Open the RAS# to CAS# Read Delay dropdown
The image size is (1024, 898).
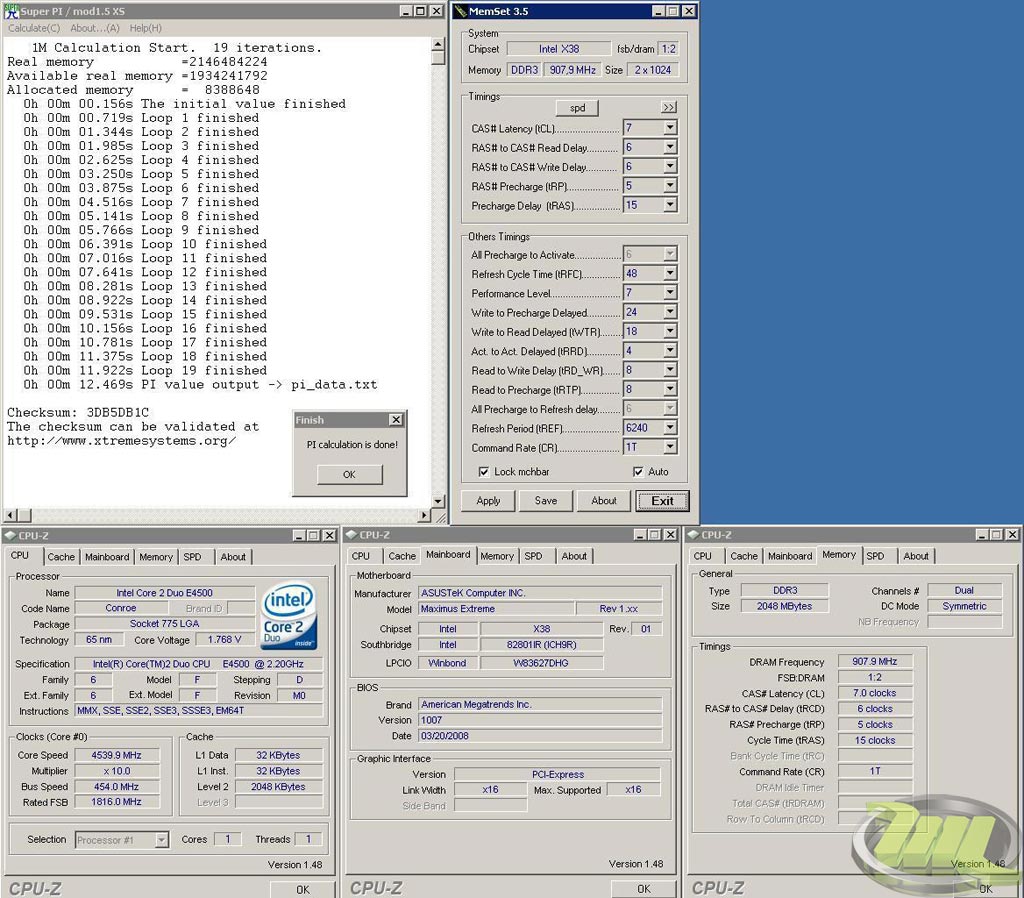tap(670, 148)
